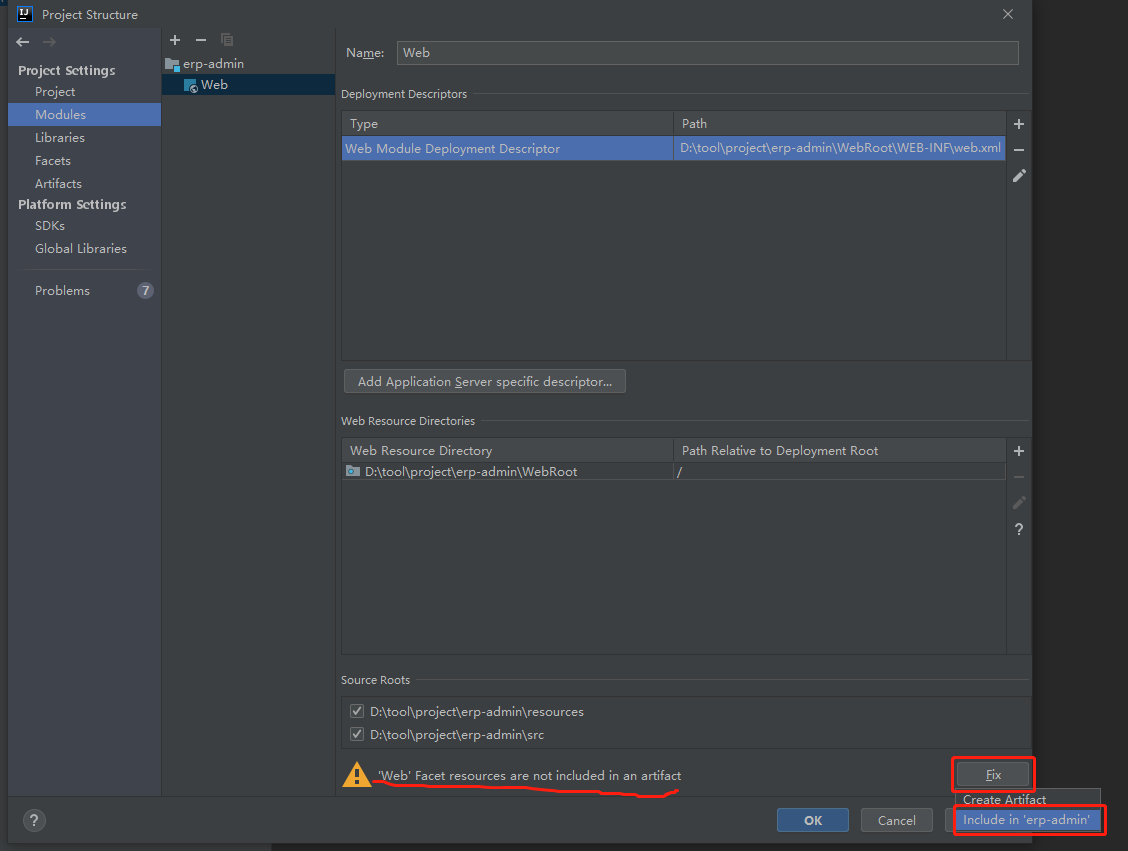The image size is (1128, 851).
Task: Click the IntelliJ IDEA logo in the title bar
Action: click(x=24, y=14)
